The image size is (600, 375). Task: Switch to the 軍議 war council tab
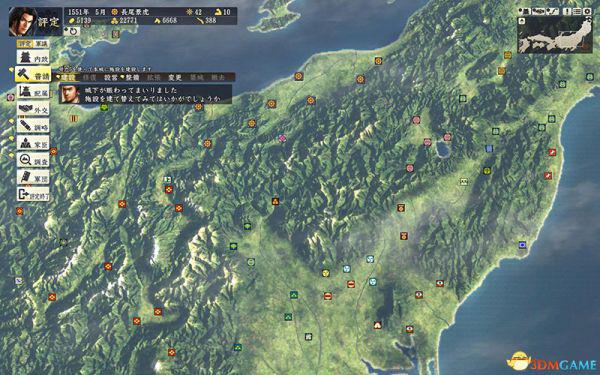(41, 44)
